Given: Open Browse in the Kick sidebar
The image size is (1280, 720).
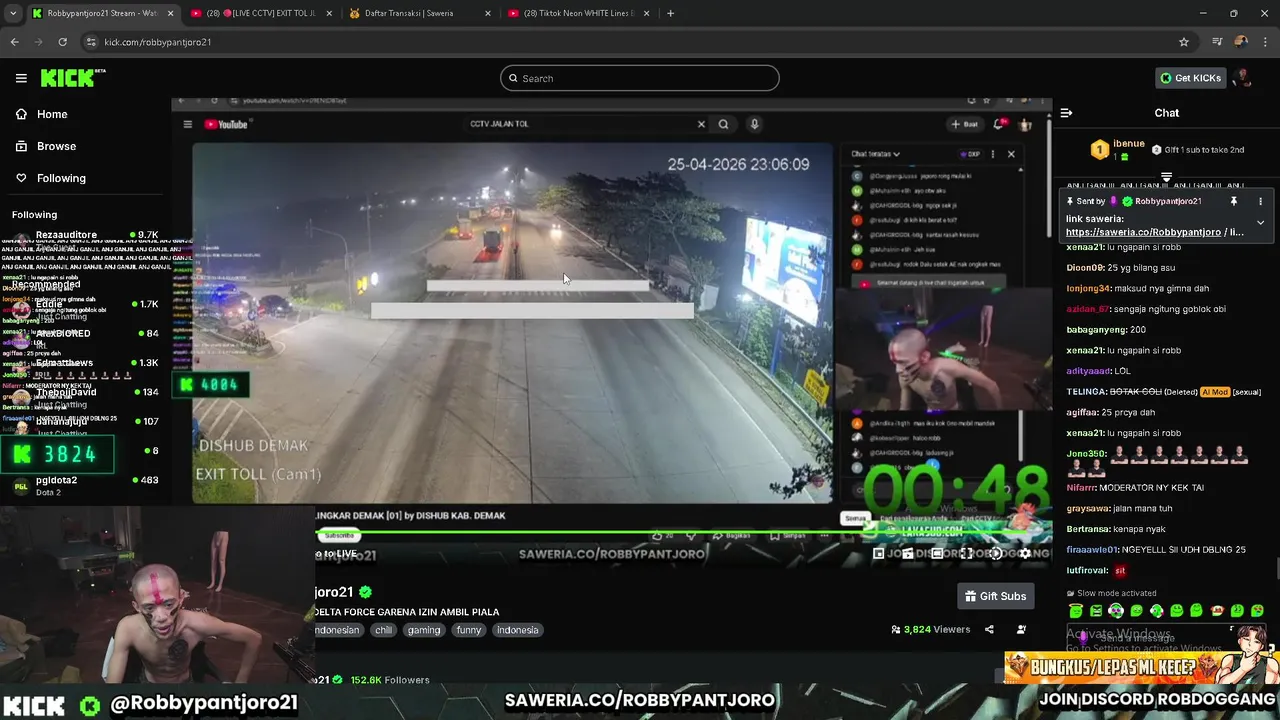Looking at the screenshot, I should tap(45, 146).
